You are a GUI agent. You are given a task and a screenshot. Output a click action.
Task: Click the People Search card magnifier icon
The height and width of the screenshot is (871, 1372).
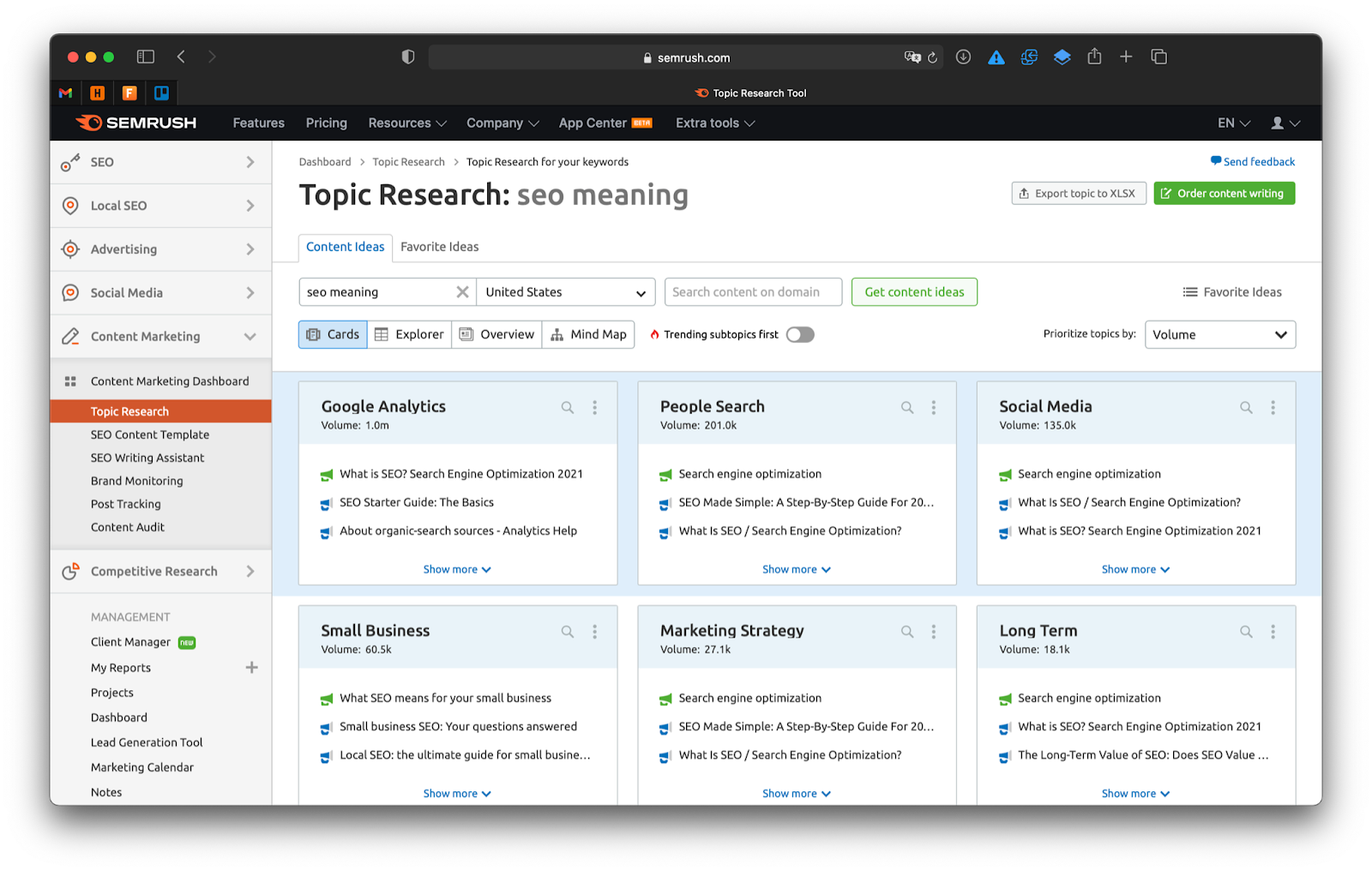click(x=907, y=407)
